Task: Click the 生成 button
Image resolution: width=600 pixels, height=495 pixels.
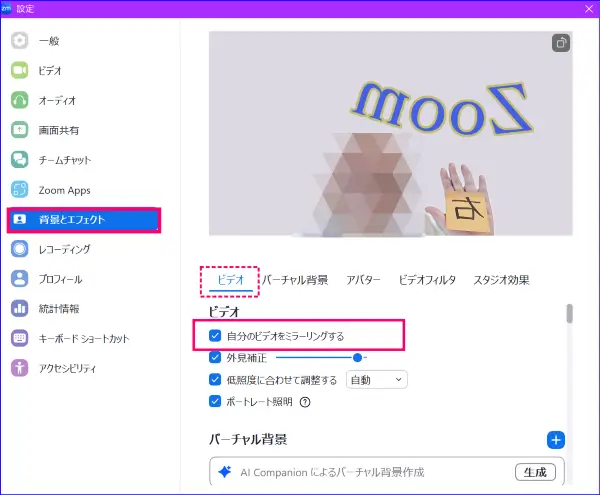Action: click(535, 472)
